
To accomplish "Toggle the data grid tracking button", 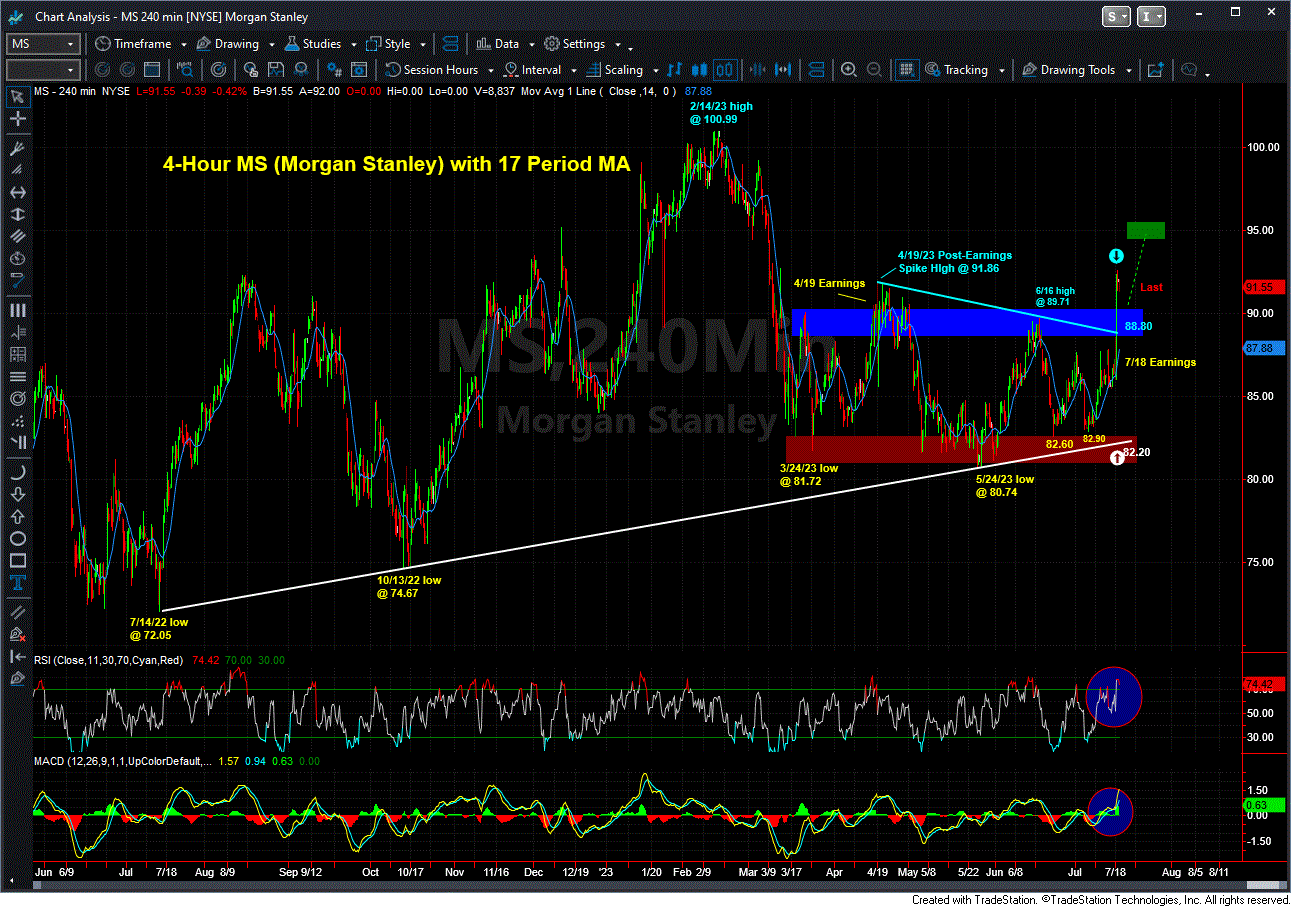I will [907, 70].
